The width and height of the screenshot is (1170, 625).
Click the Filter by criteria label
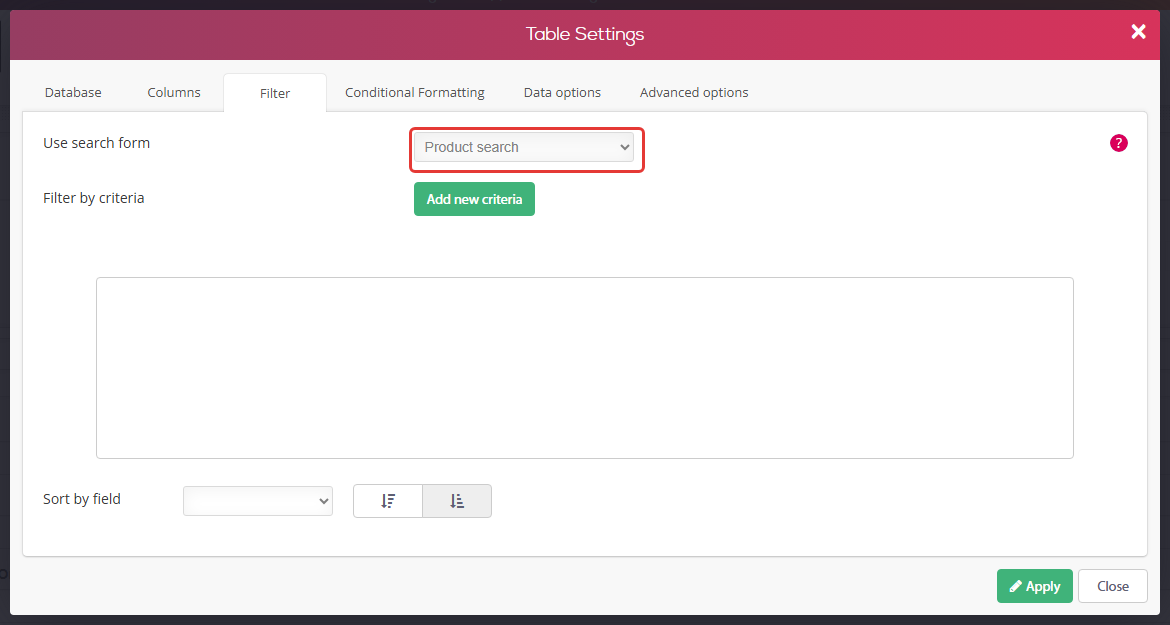click(x=93, y=198)
